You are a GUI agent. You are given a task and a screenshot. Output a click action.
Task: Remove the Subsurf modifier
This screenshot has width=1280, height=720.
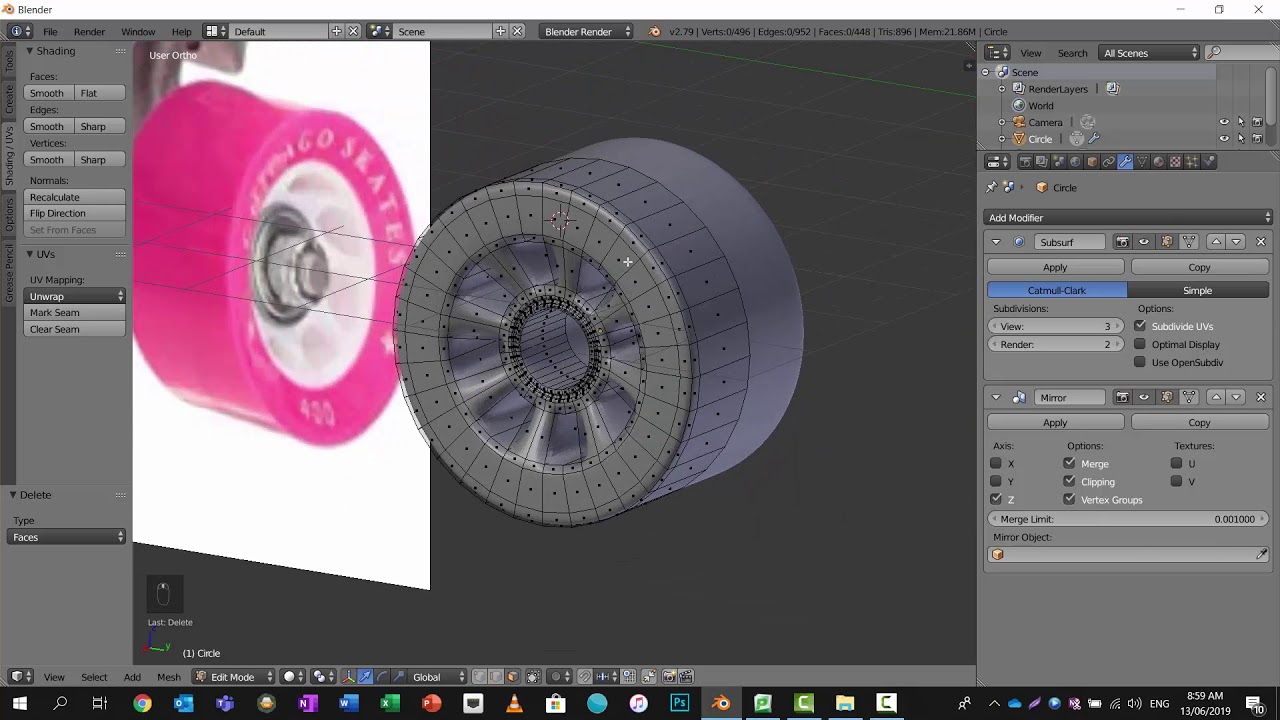tap(1260, 242)
